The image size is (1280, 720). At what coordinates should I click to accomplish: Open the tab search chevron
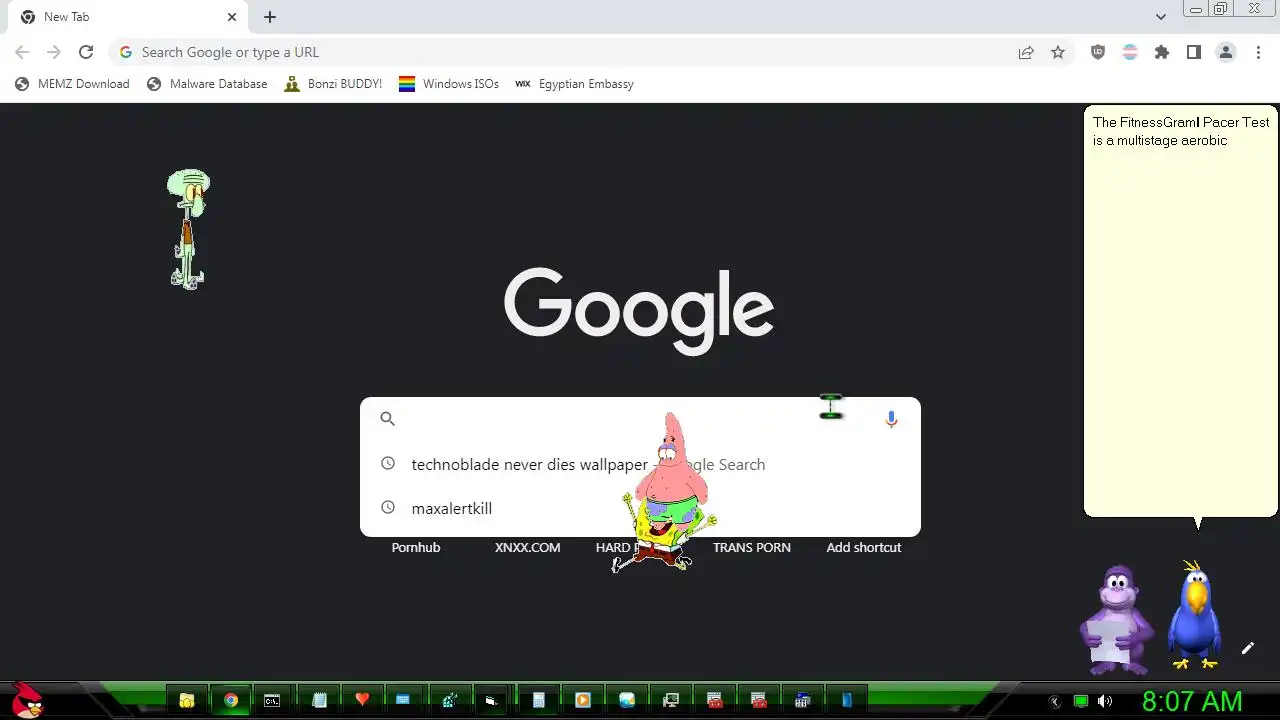click(x=1160, y=17)
